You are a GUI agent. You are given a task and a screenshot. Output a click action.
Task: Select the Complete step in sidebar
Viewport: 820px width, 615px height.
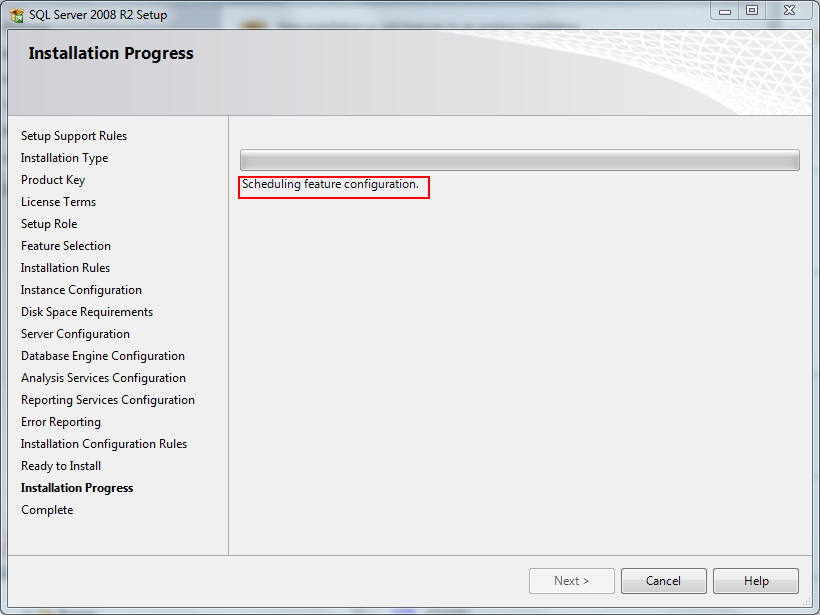pyautogui.click(x=47, y=510)
